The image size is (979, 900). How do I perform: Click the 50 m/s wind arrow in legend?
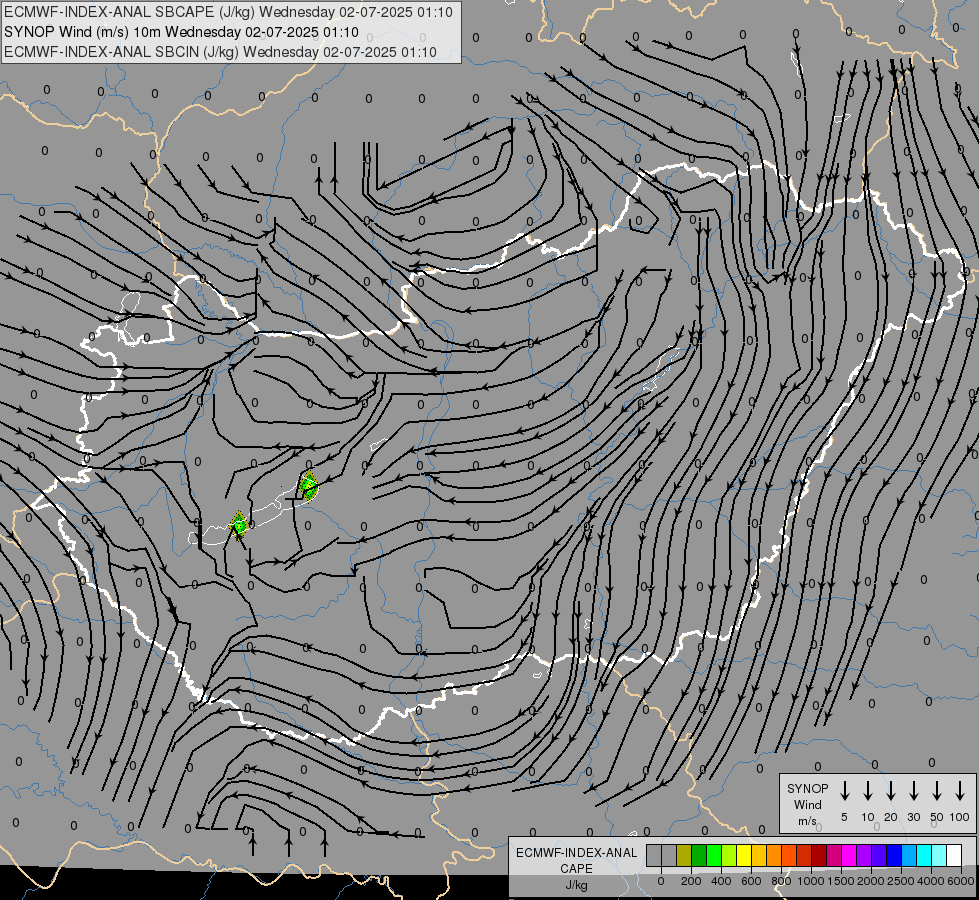point(937,790)
